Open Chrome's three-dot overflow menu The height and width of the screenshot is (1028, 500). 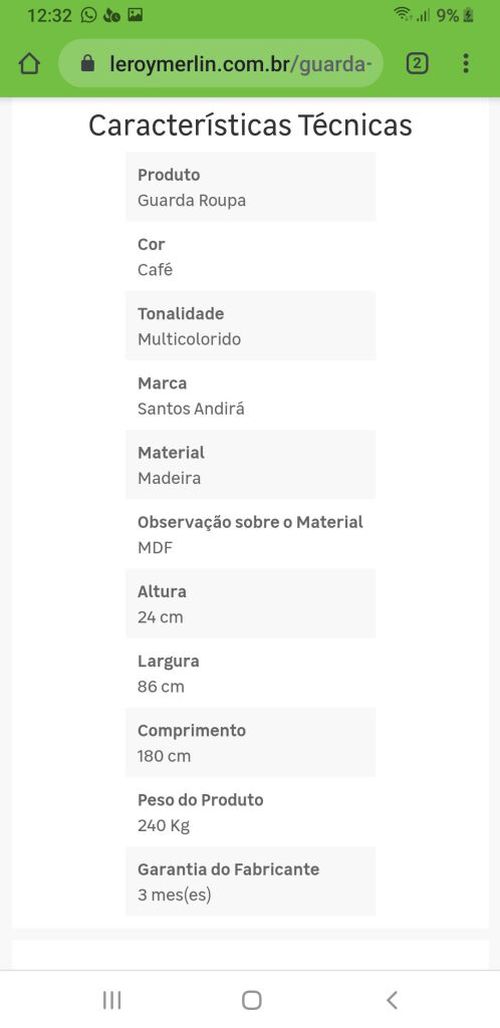click(466, 64)
